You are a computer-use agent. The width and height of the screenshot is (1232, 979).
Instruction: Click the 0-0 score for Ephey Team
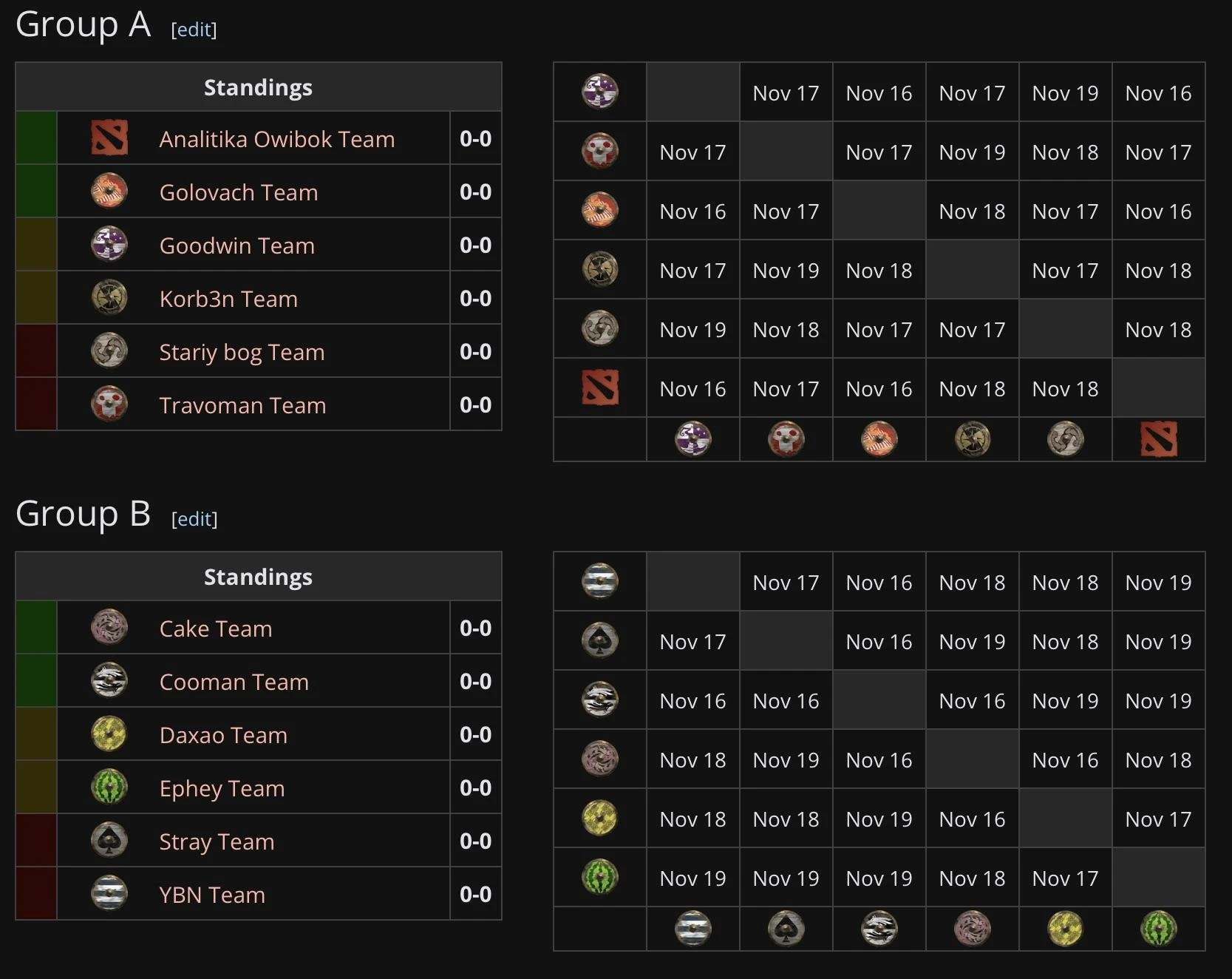[475, 787]
